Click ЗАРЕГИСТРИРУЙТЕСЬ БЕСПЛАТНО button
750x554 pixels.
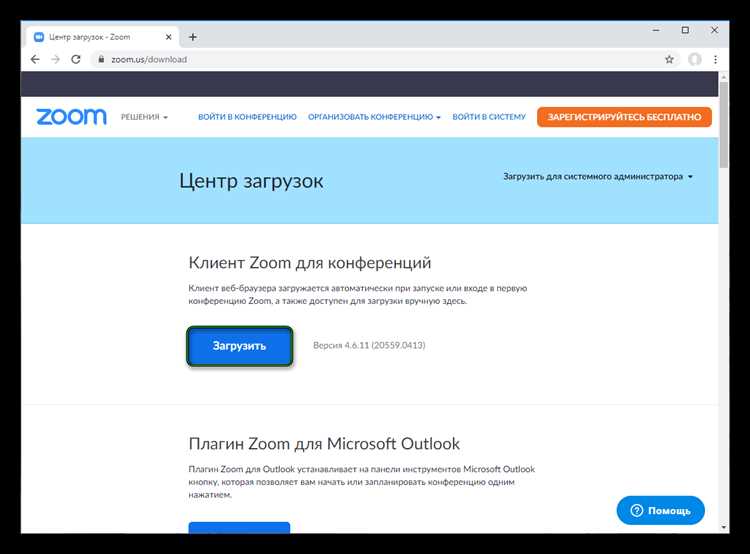pyautogui.click(x=624, y=117)
